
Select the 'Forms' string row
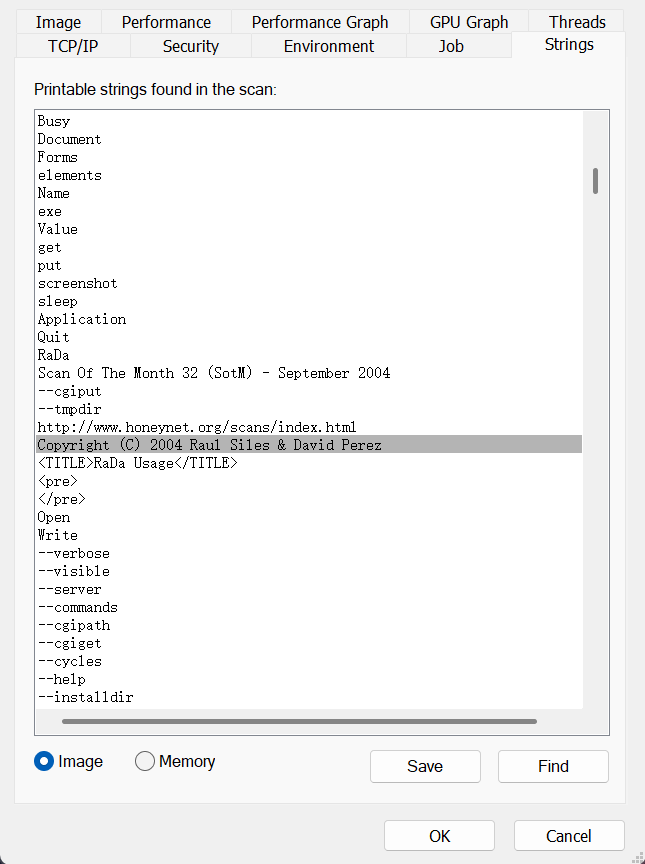(x=309, y=157)
